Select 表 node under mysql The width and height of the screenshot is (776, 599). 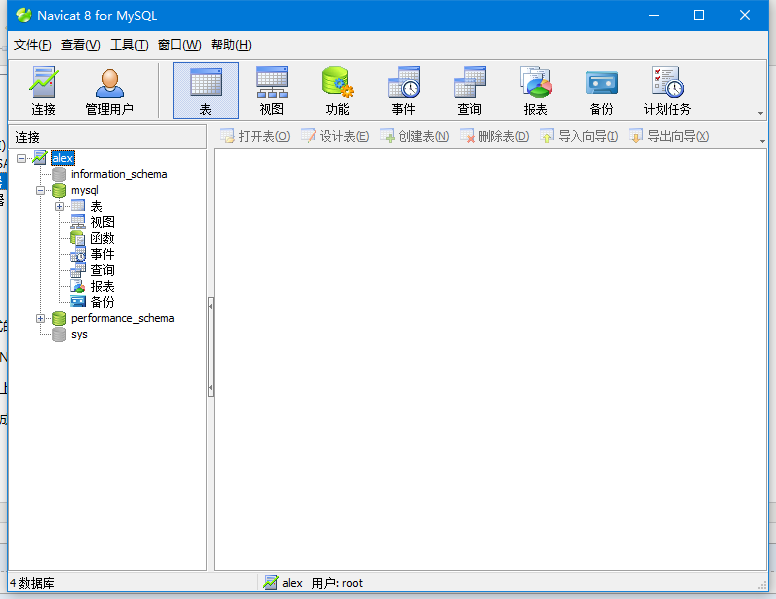click(97, 206)
